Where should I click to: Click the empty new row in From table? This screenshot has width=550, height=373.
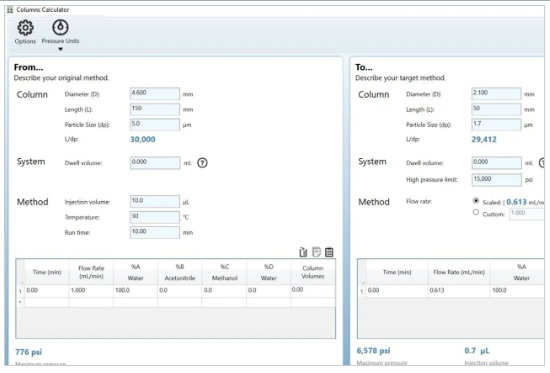click(x=175, y=302)
